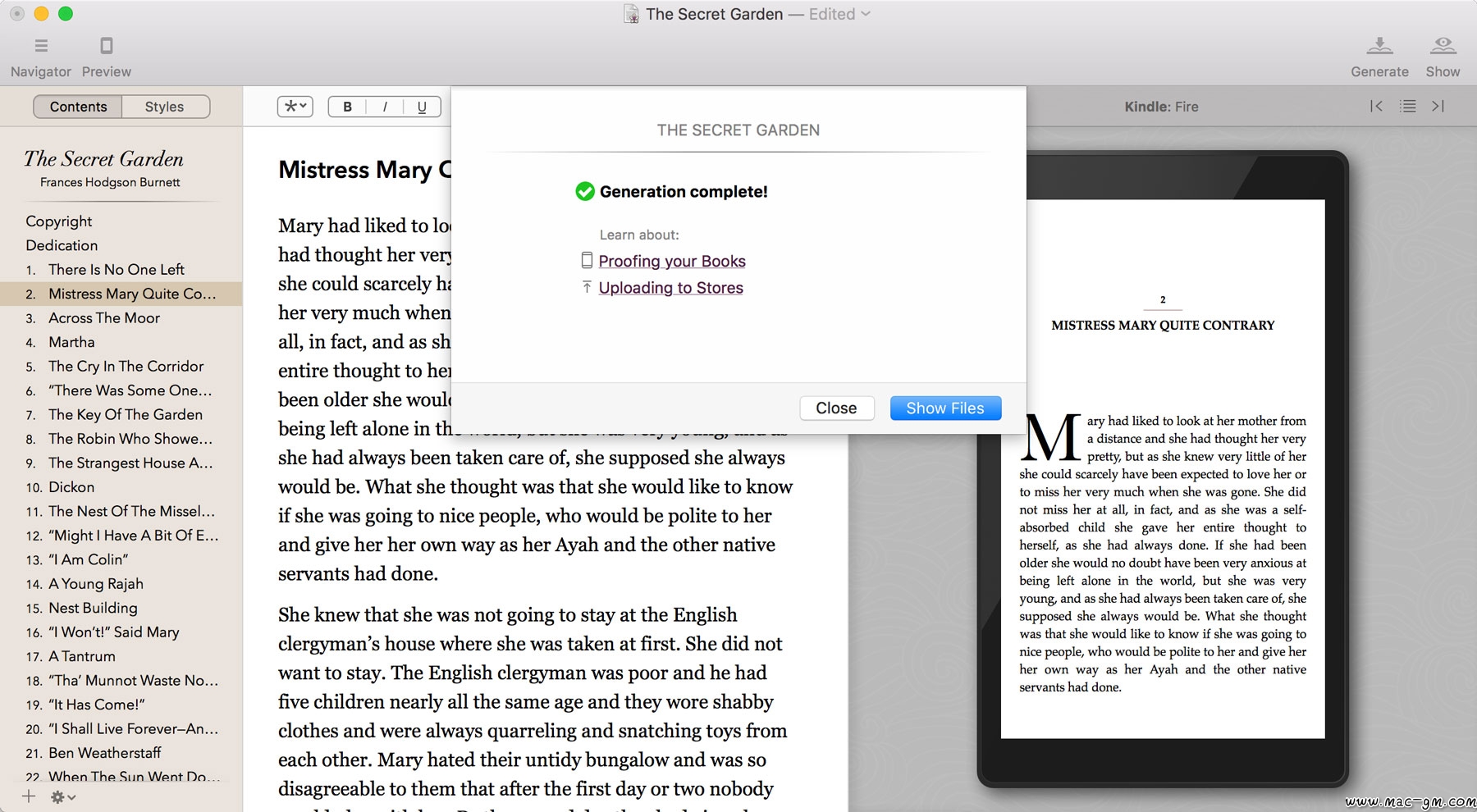The width and height of the screenshot is (1477, 812).
Task: Click the Kindle preview page
Action: pos(1163,468)
